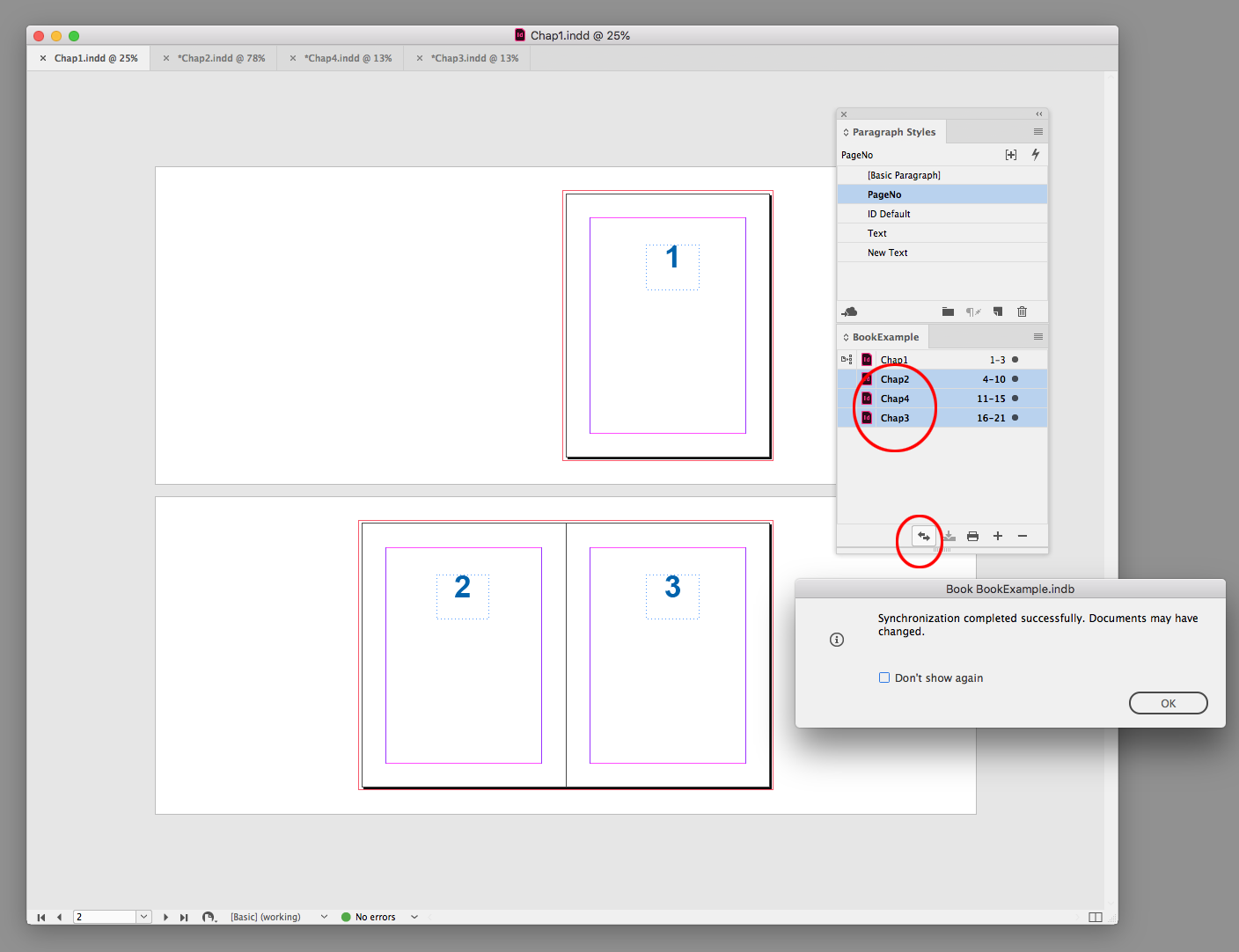Image resolution: width=1239 pixels, height=952 pixels.
Task: Click OK in the synchronization dialog
Action: click(1168, 703)
